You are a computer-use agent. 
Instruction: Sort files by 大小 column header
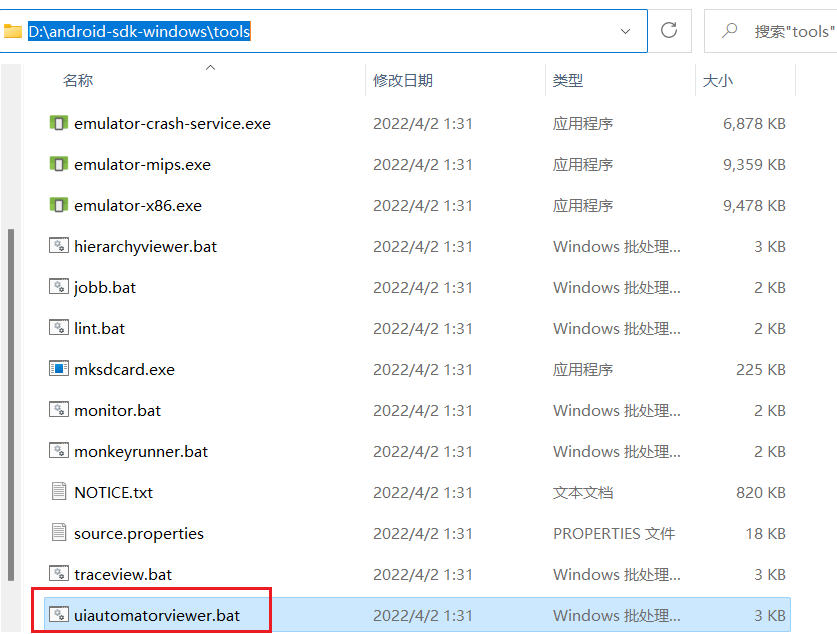[x=718, y=81]
